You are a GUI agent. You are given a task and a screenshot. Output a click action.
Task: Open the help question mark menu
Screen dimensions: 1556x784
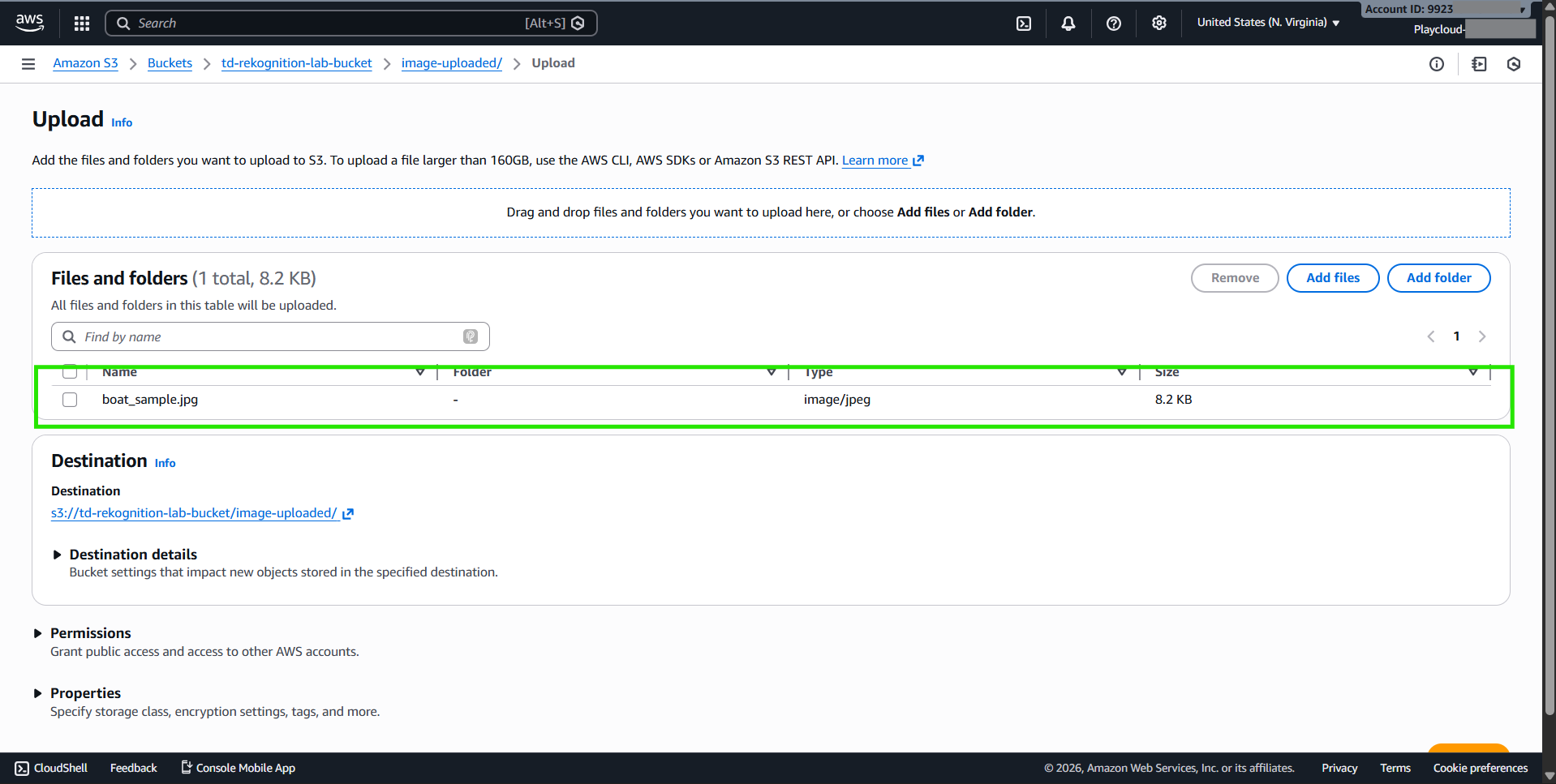[x=1114, y=24]
